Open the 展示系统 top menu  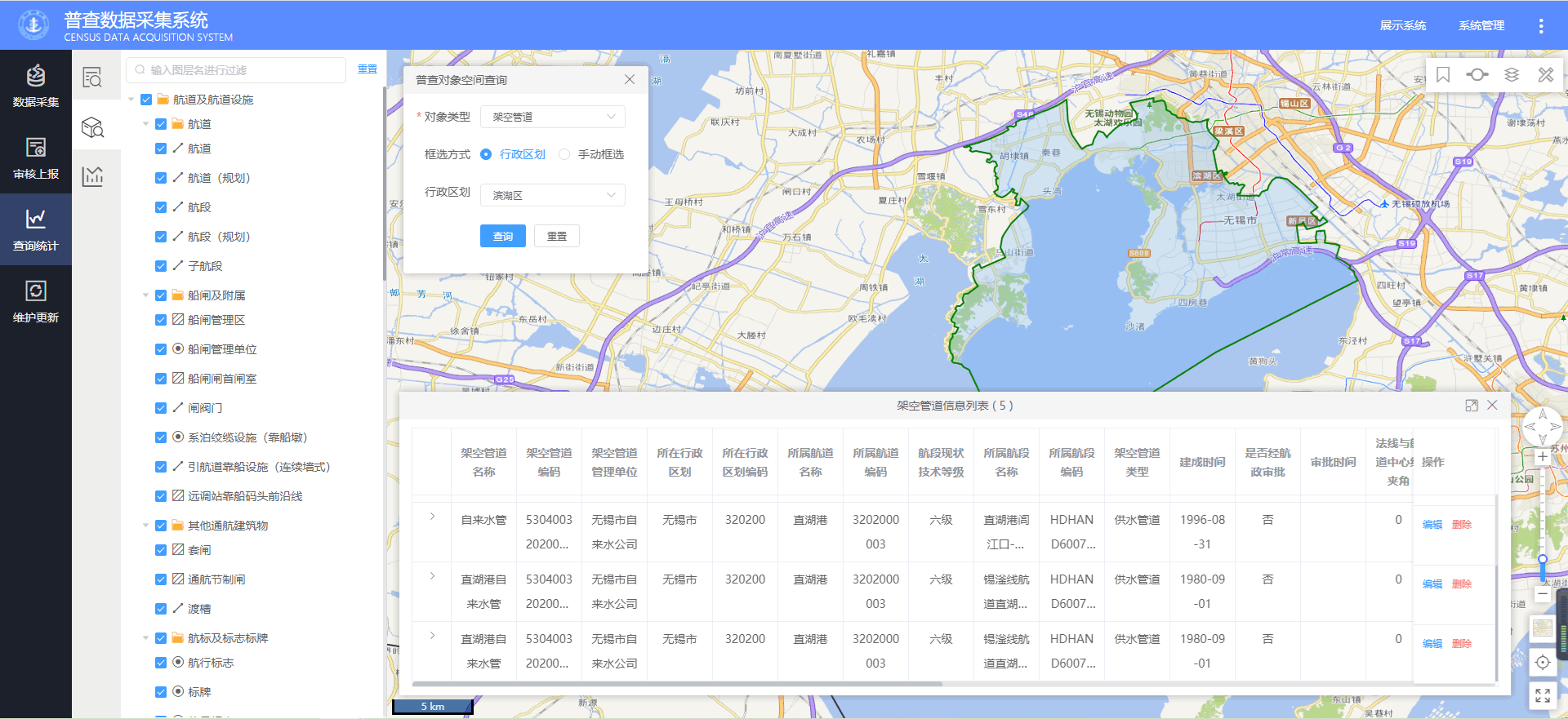[x=1402, y=25]
